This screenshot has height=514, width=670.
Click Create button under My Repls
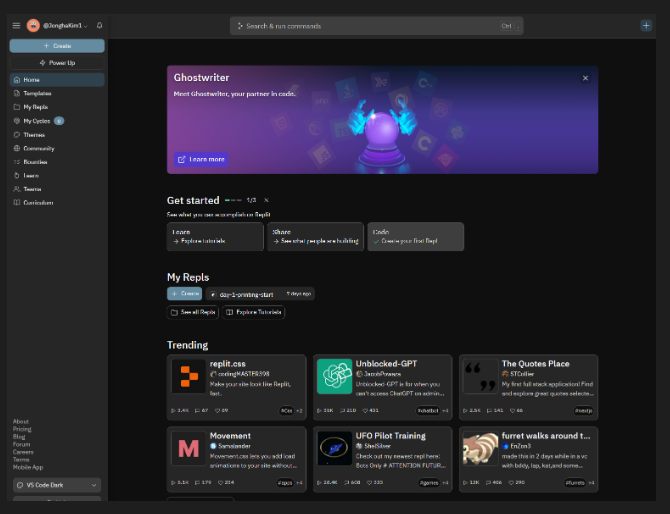pos(185,294)
